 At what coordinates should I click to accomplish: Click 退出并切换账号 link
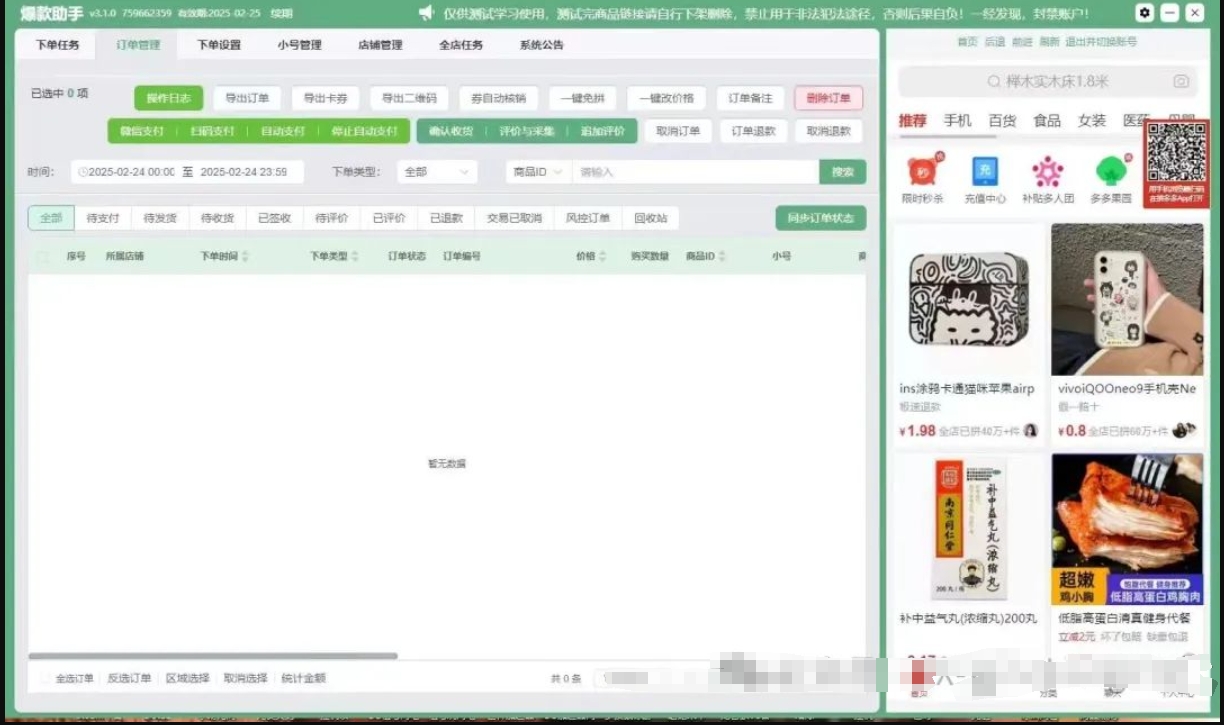click(x=1101, y=42)
